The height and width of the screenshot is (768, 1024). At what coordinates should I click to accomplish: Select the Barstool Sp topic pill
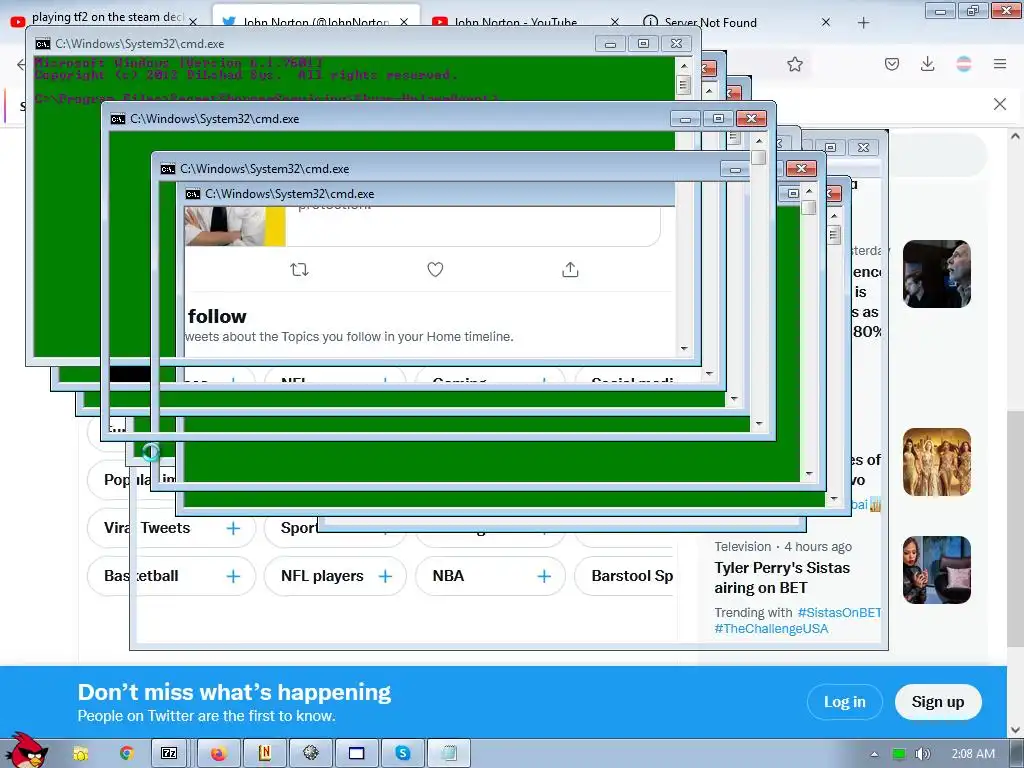coord(624,576)
